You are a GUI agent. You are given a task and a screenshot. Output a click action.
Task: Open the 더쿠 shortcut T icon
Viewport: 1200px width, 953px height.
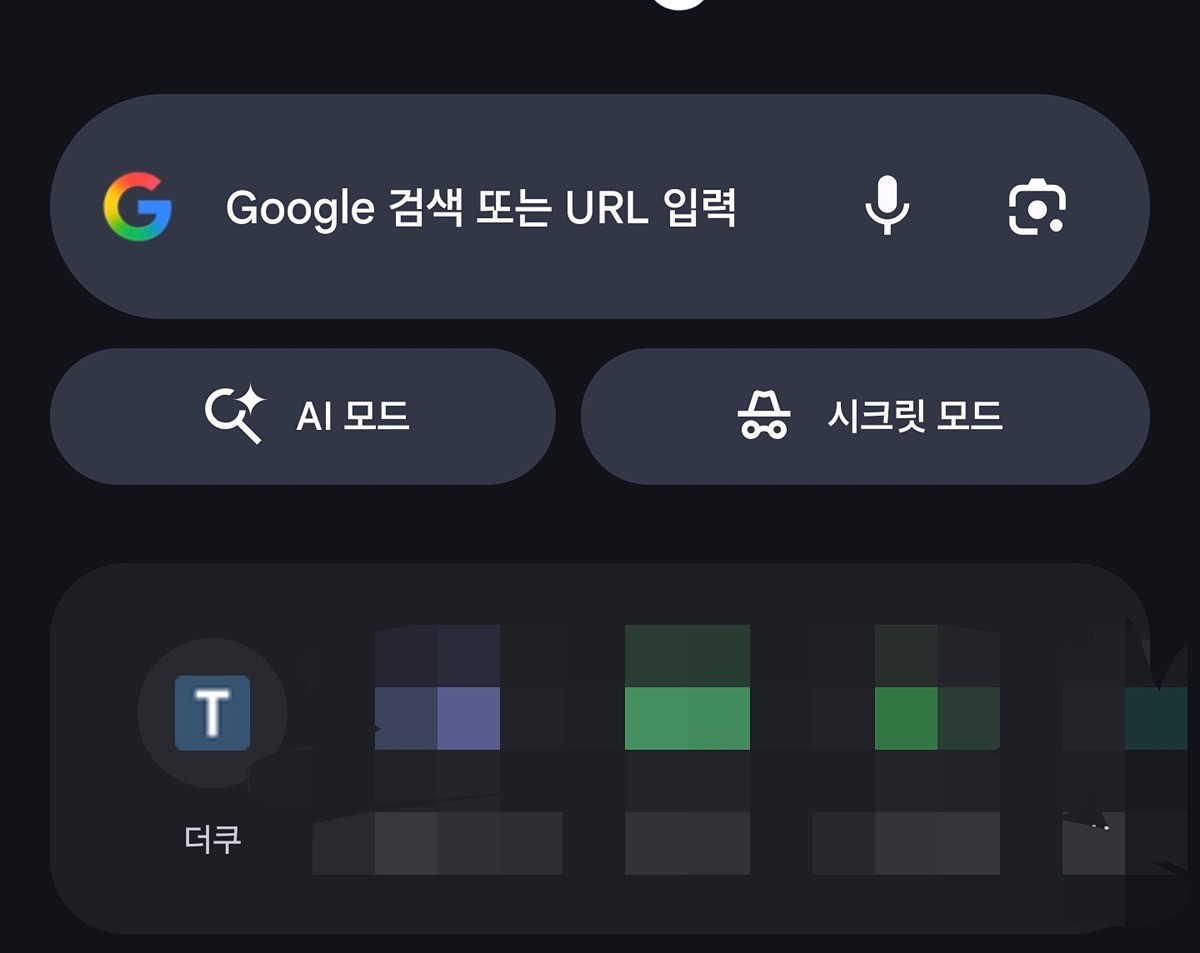click(x=212, y=713)
